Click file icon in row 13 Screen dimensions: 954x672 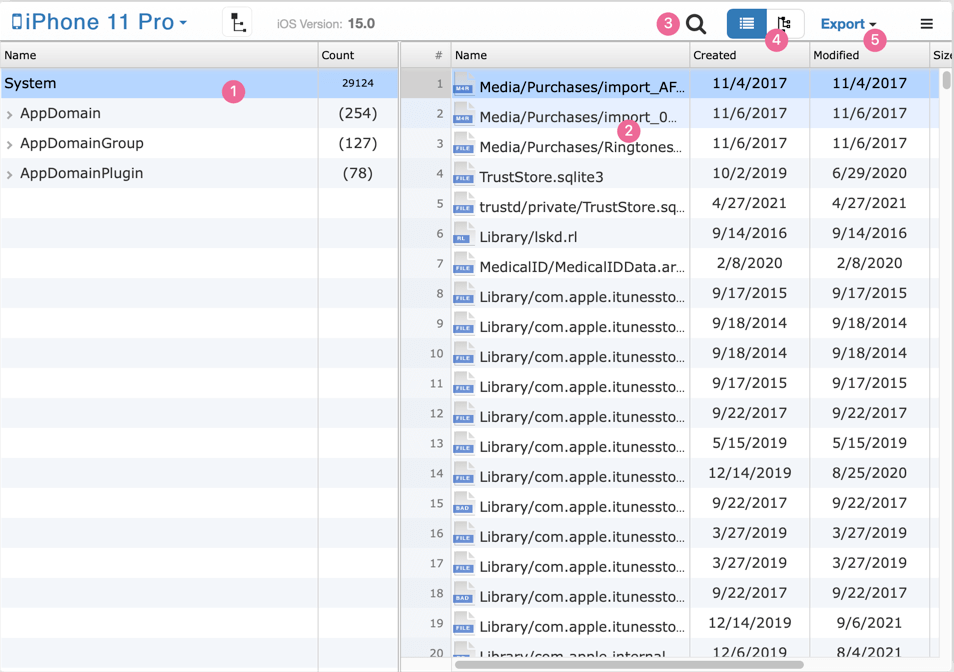pos(464,443)
